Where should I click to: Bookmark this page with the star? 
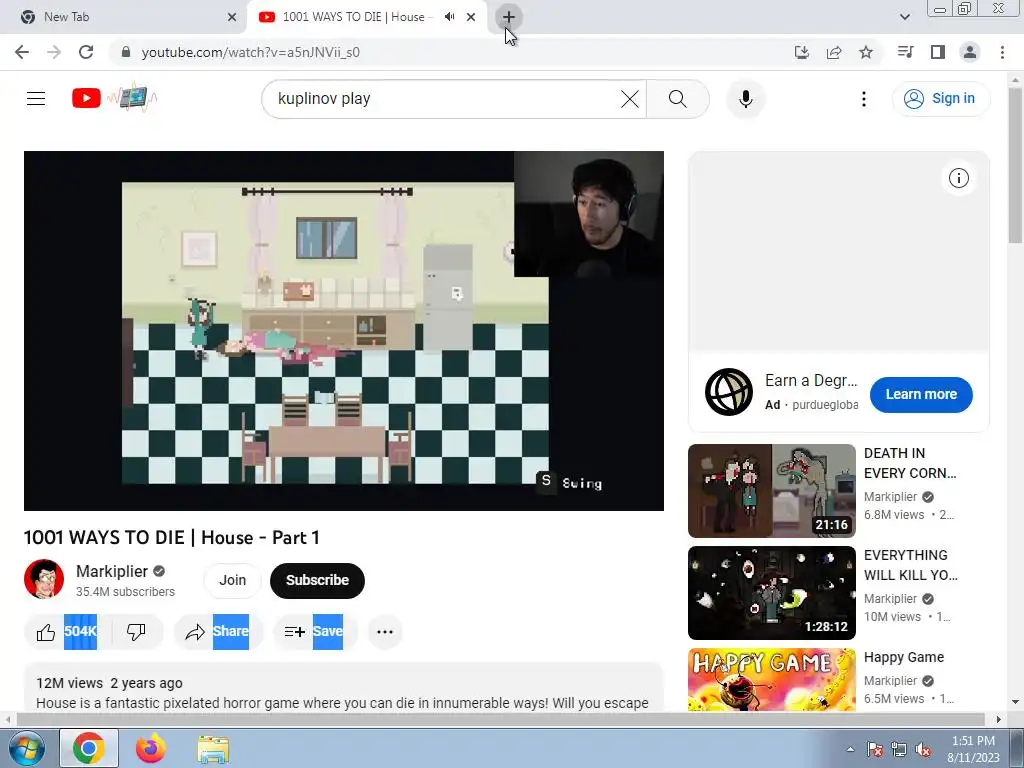tap(866, 52)
